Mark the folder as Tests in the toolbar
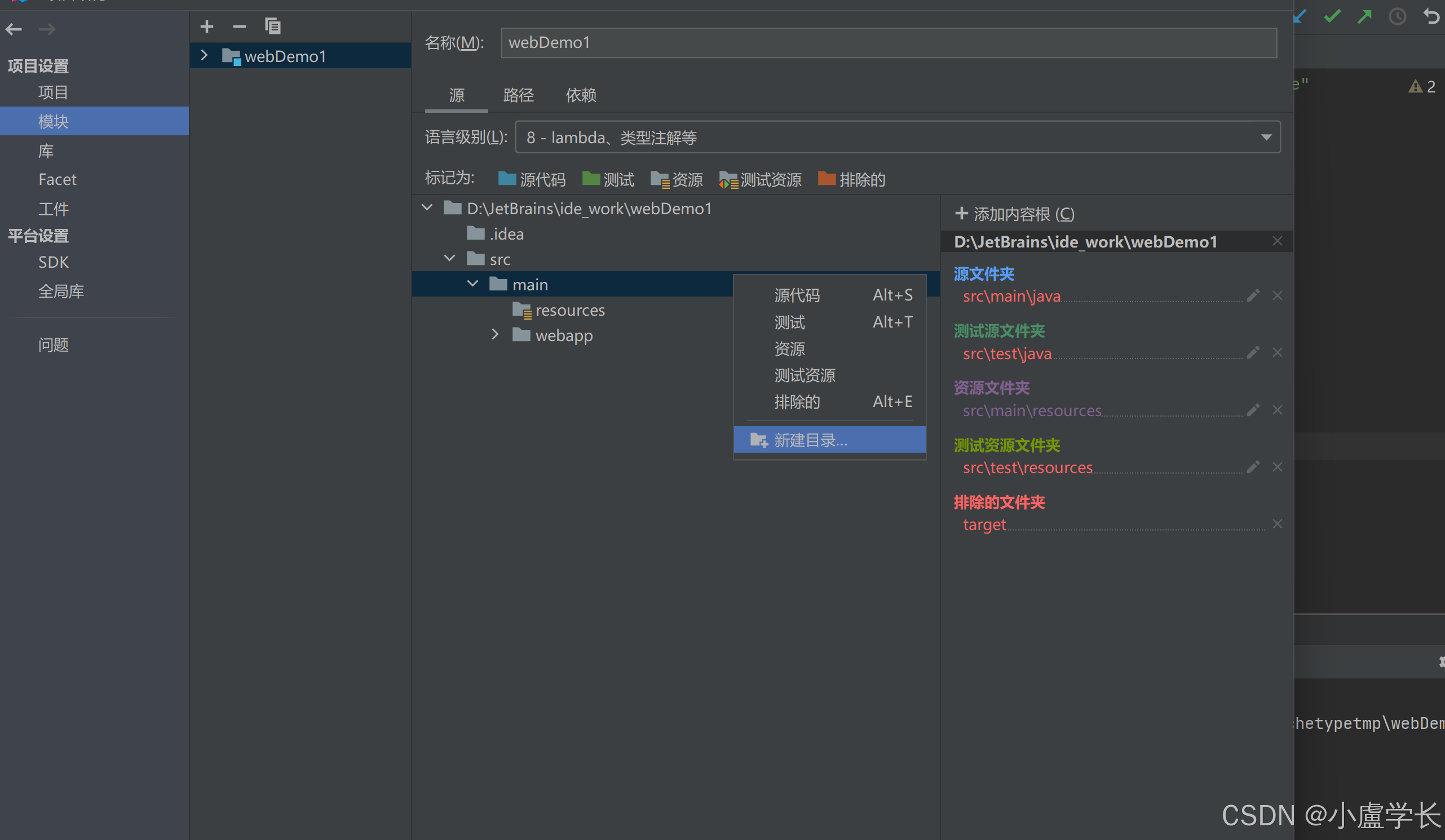The width and height of the screenshot is (1445, 840). [608, 179]
